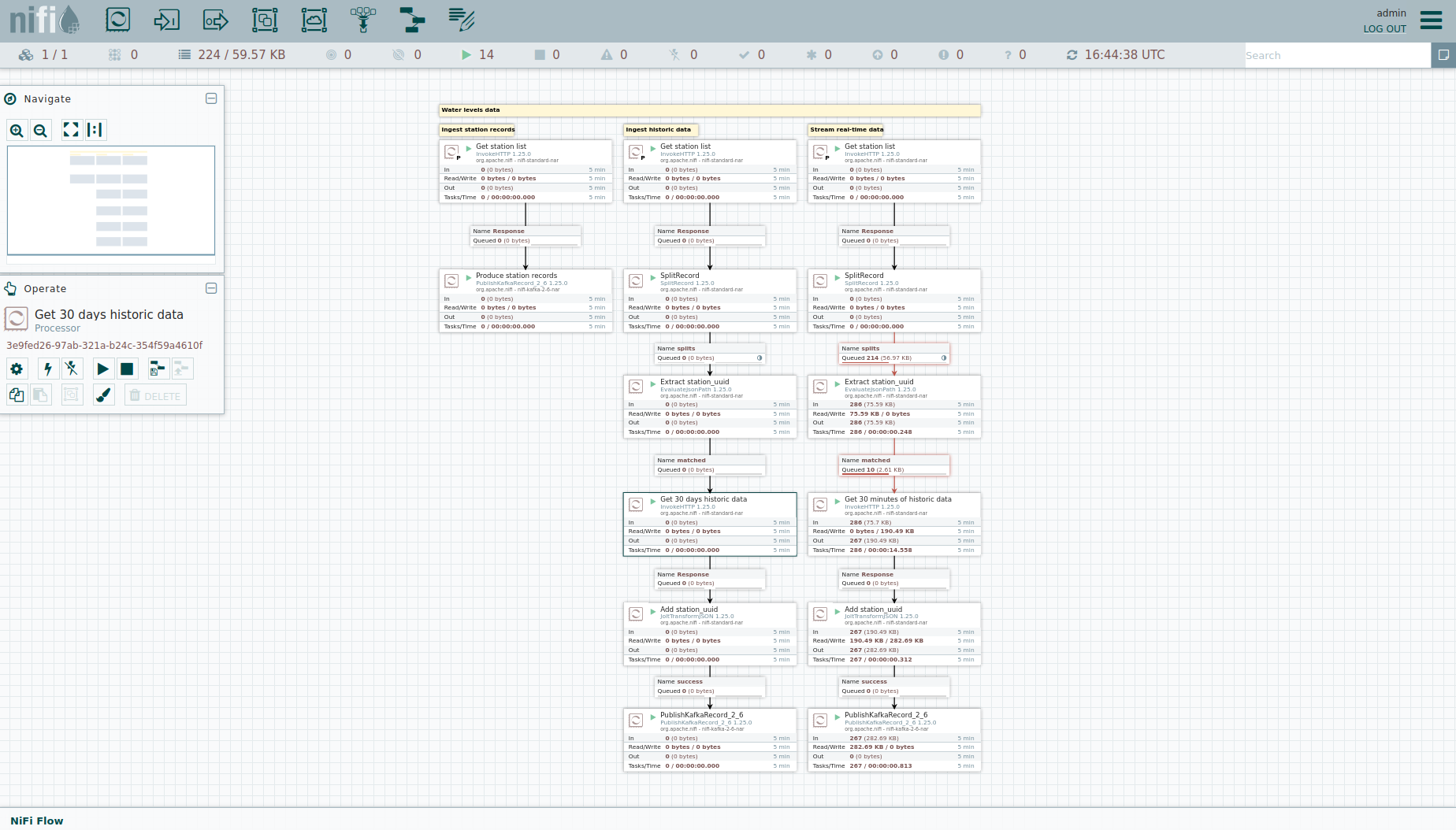Select the Template toolbar icon
Screen dimensions: 1456x830
412,20
